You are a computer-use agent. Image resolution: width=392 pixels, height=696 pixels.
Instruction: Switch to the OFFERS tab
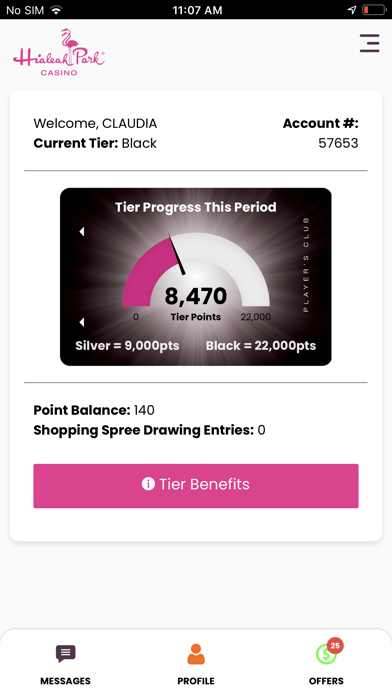[326, 681]
